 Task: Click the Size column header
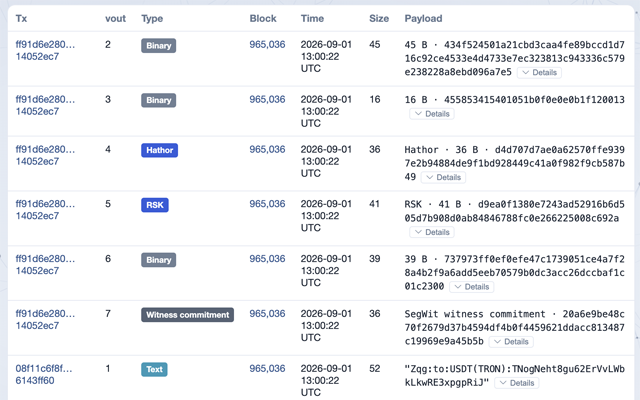pyautogui.click(x=379, y=19)
